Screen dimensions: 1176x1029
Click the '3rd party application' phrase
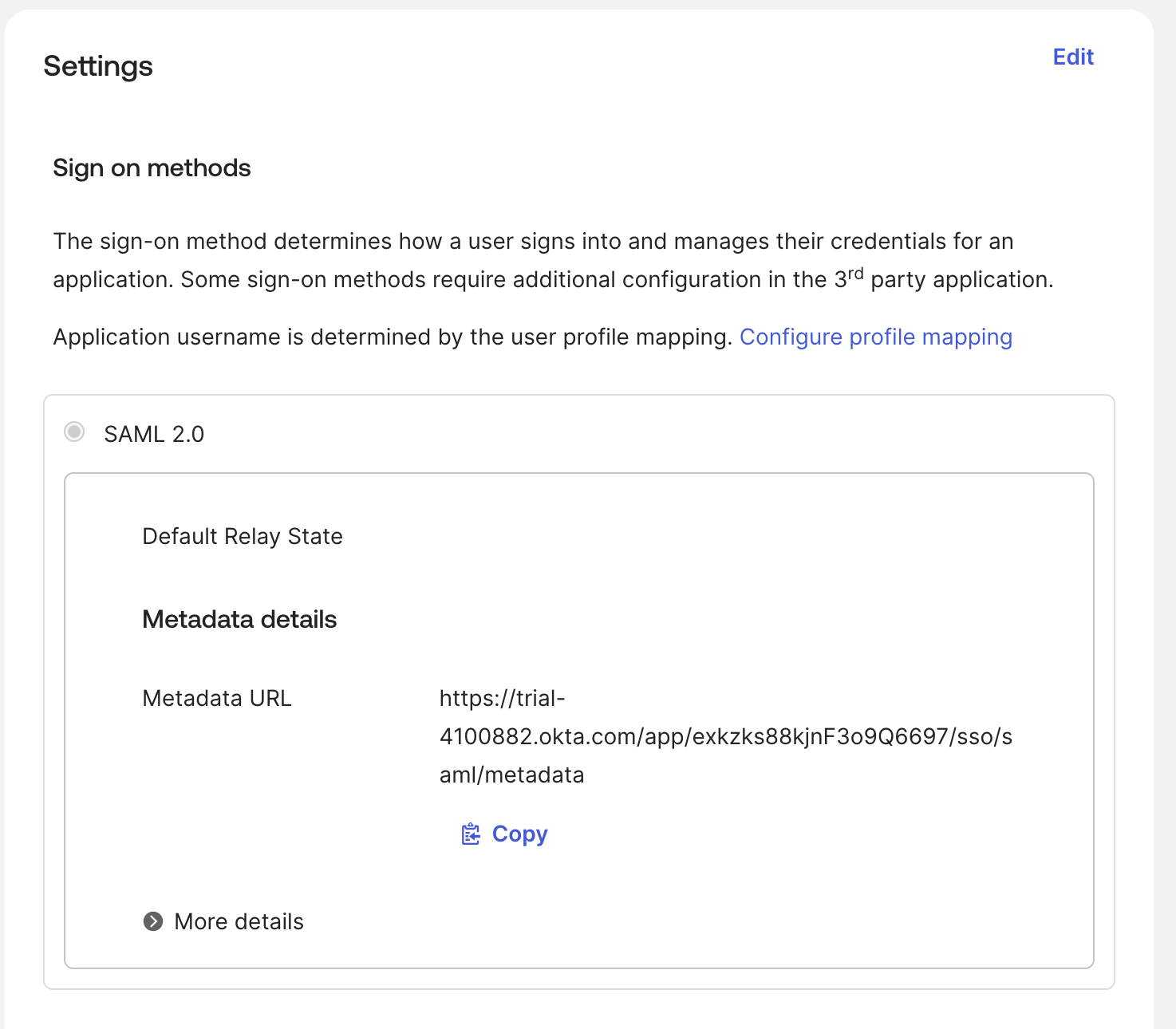pyautogui.click(x=941, y=279)
